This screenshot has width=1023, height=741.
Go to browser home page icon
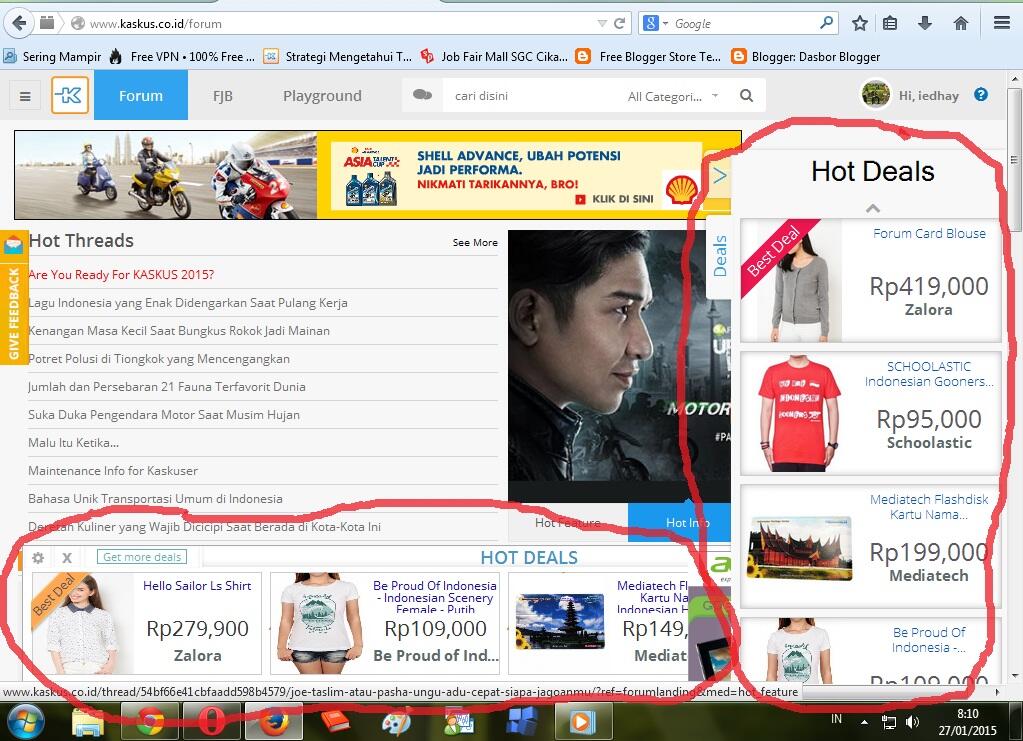point(960,23)
